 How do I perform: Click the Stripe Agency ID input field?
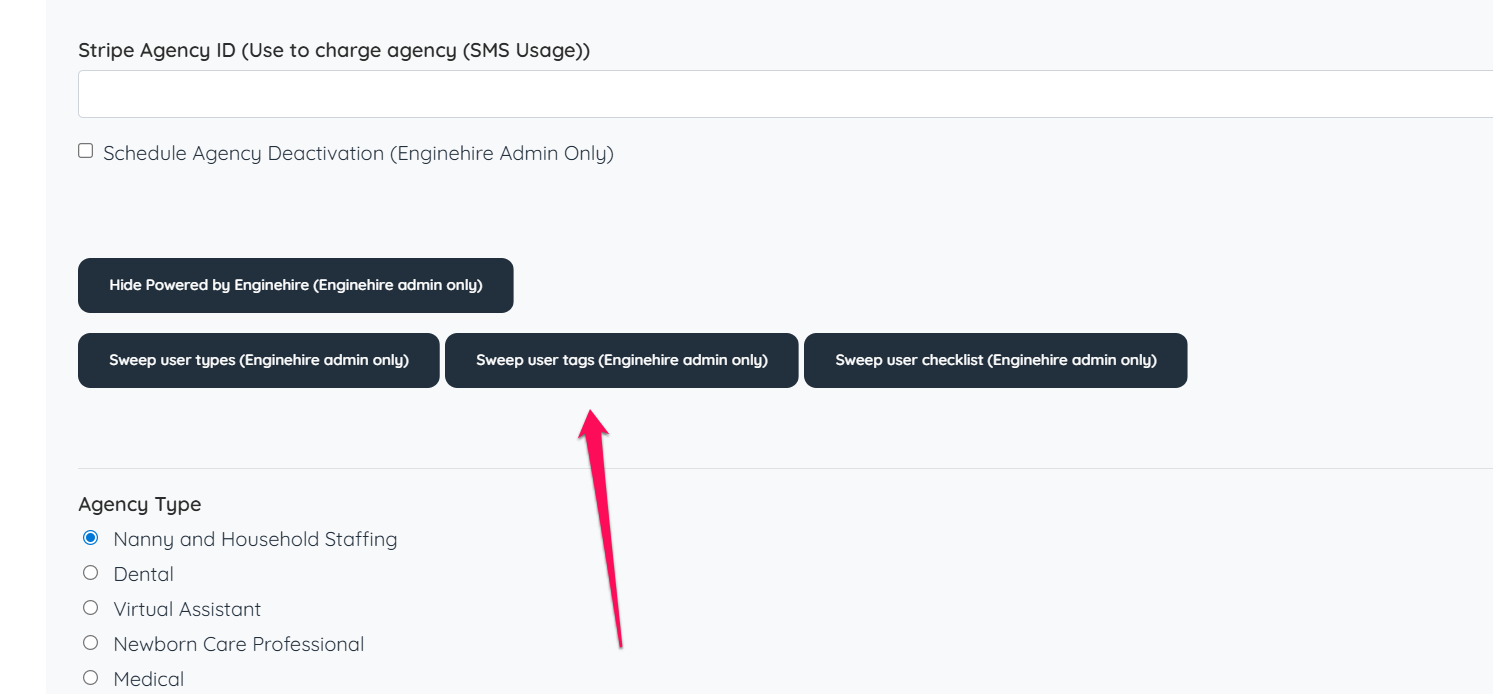[x=785, y=94]
